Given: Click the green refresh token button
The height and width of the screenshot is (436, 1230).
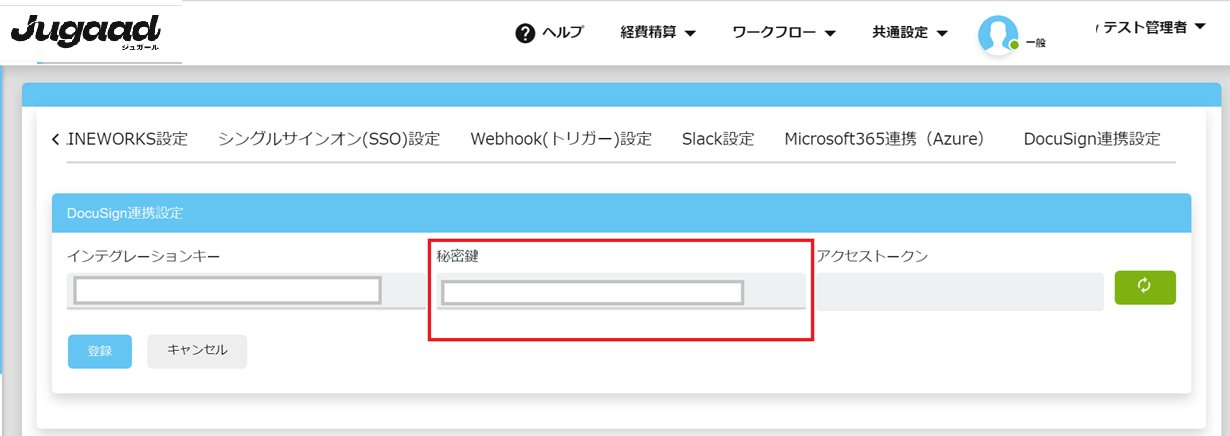Looking at the screenshot, I should [1145, 287].
